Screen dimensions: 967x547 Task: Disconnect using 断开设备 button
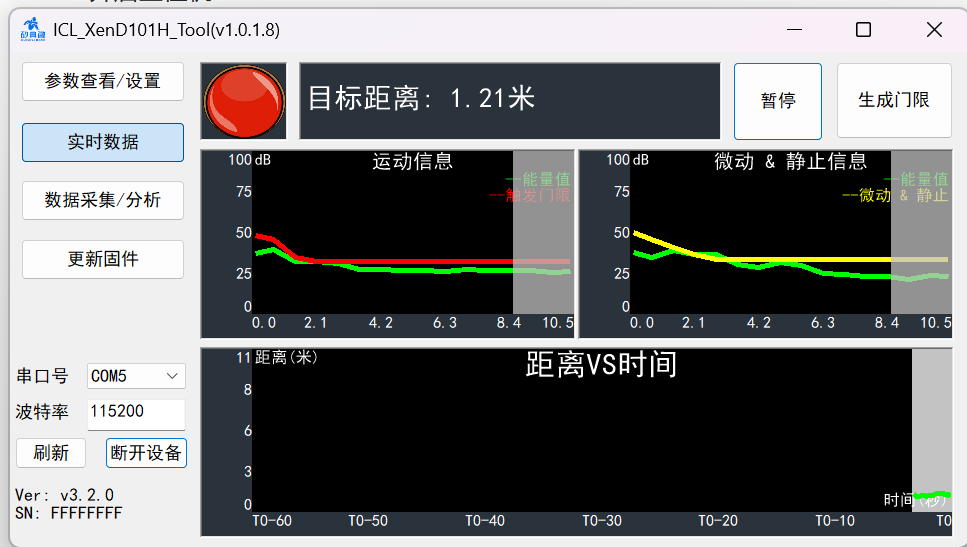click(x=146, y=452)
